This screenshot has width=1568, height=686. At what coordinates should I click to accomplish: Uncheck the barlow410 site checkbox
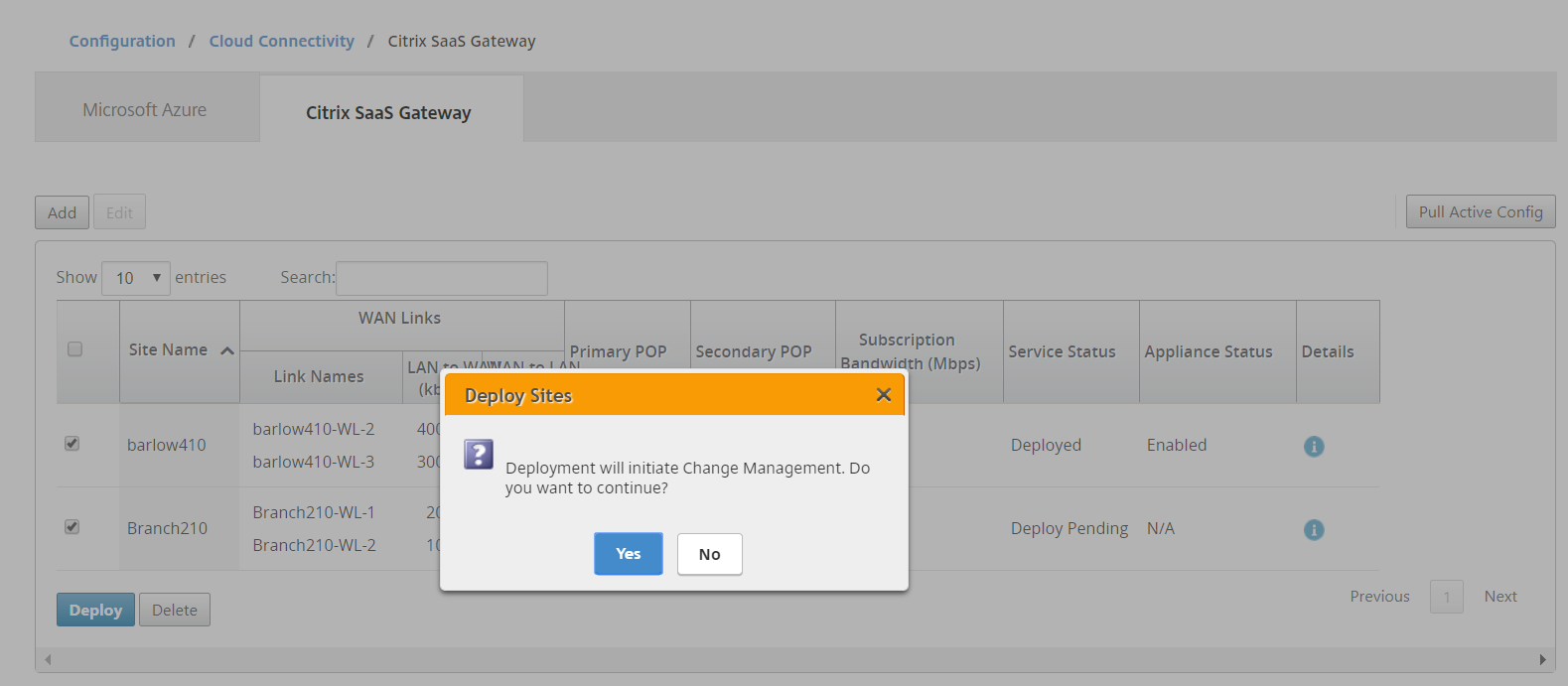click(72, 444)
